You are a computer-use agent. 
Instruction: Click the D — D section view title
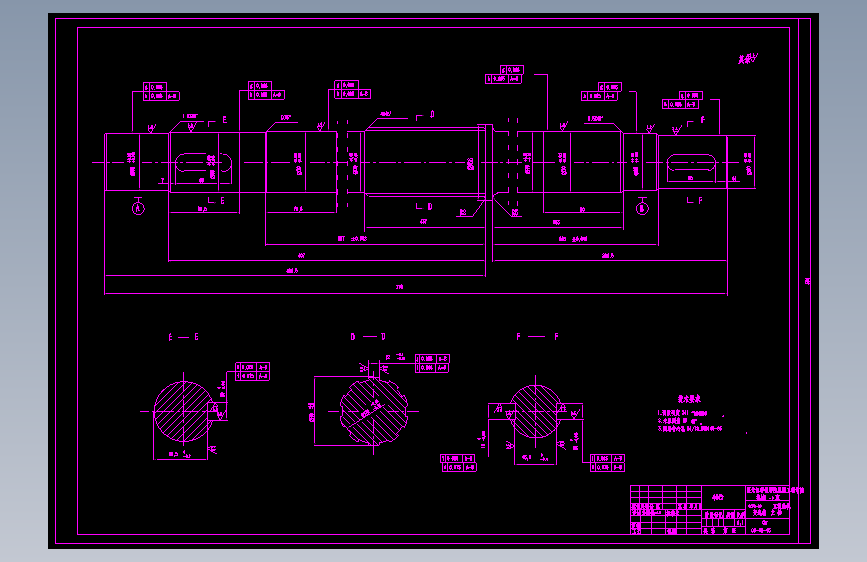(x=368, y=336)
